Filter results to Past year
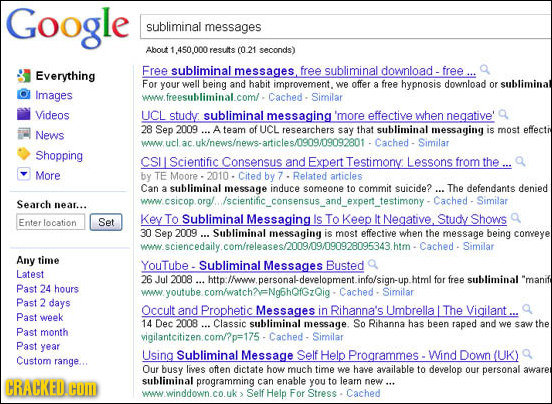This screenshot has height=404, width=552. (38, 346)
